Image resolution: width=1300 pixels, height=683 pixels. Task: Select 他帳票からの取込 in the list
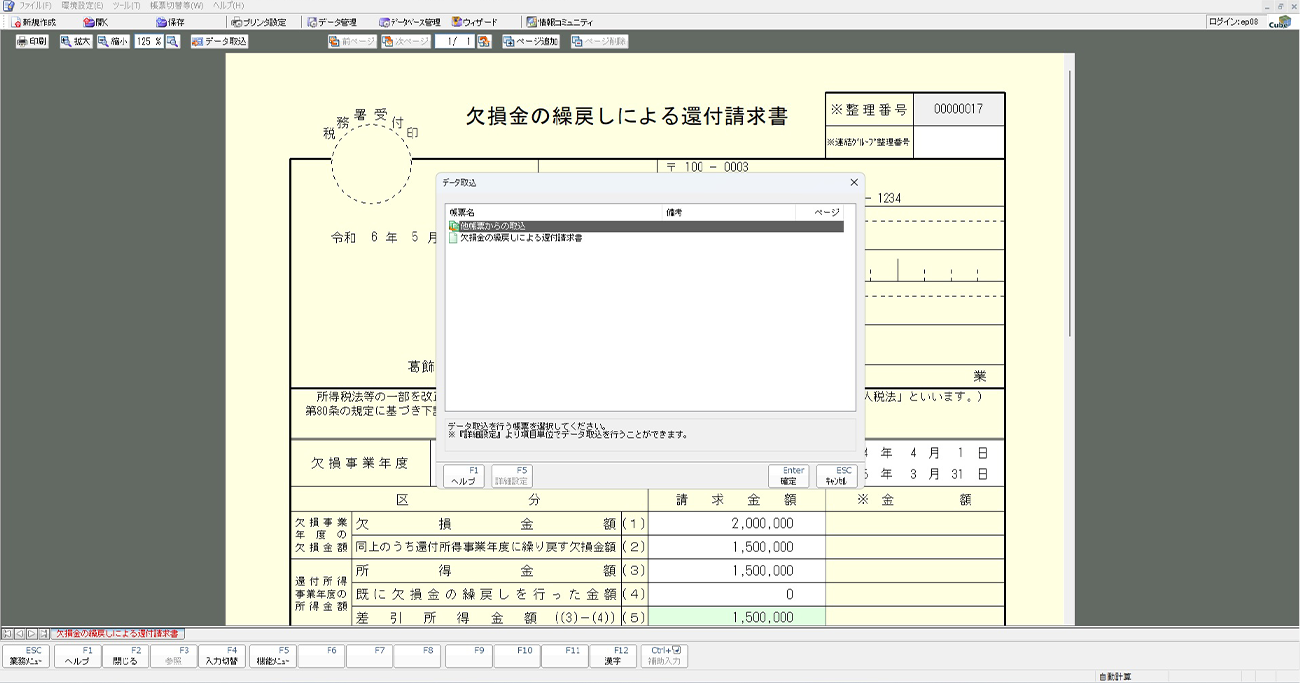(492, 227)
